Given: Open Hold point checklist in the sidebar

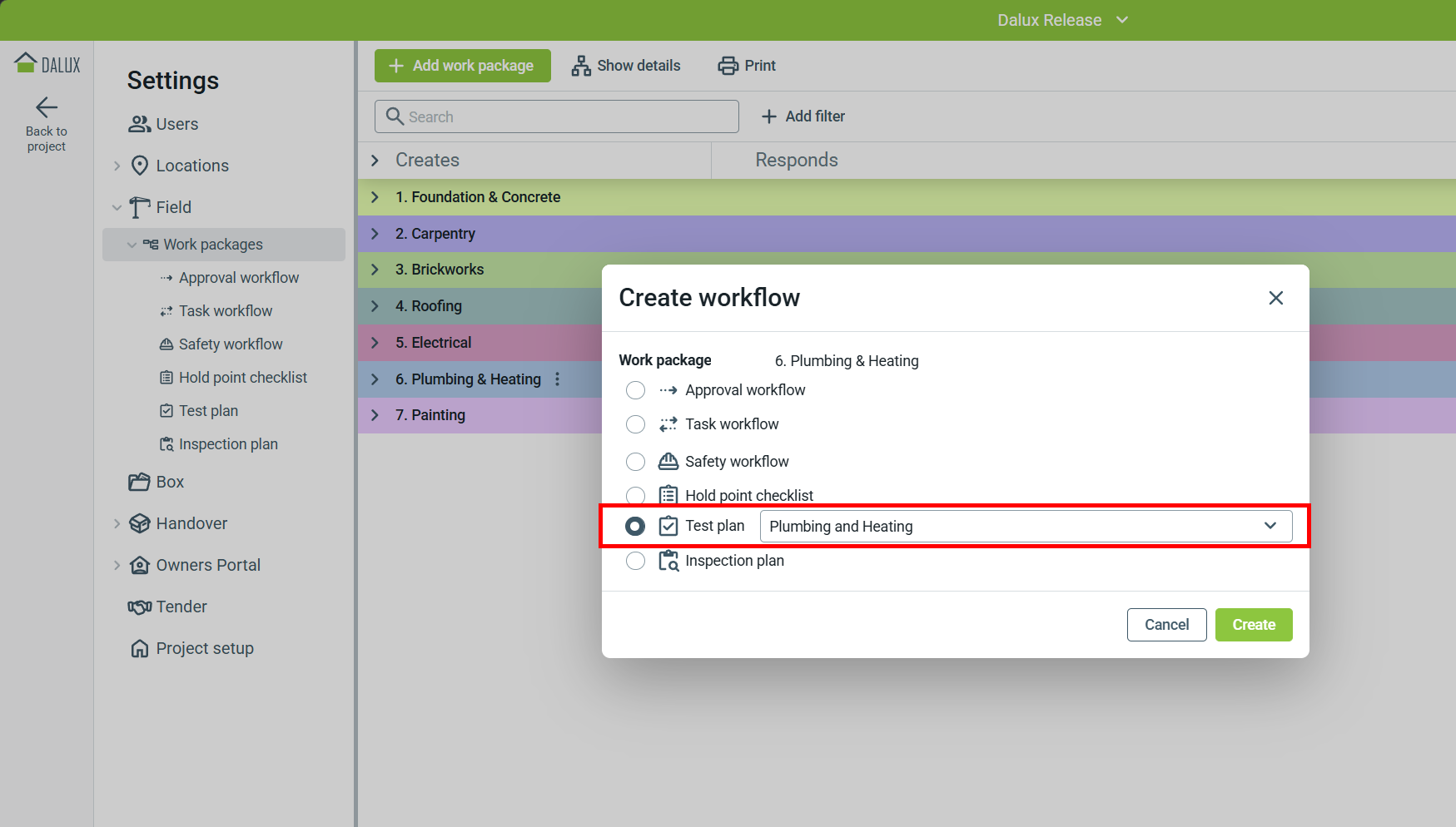Looking at the screenshot, I should tap(242, 378).
